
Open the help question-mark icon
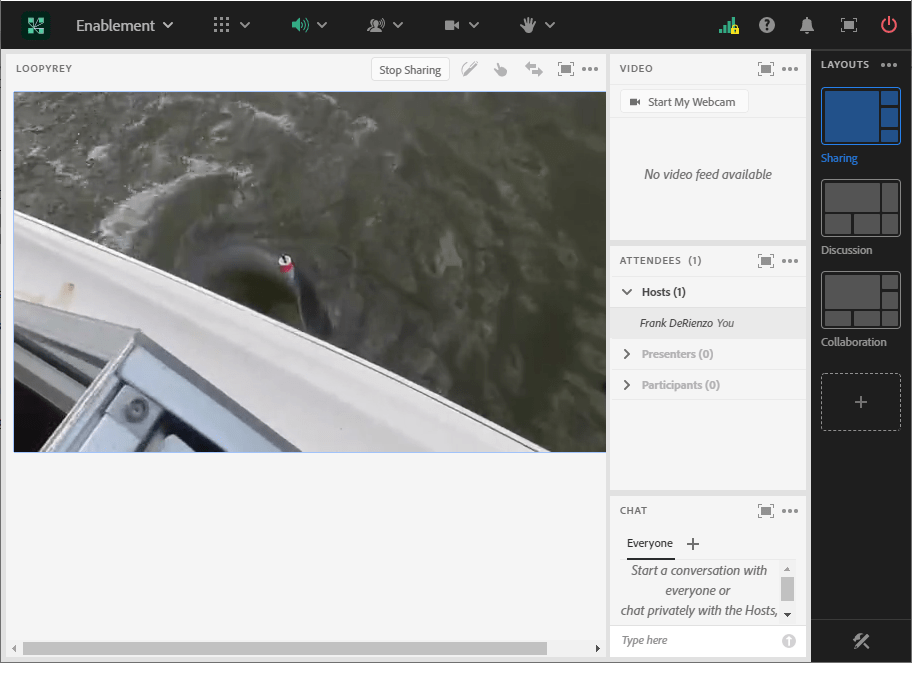[x=766, y=25]
